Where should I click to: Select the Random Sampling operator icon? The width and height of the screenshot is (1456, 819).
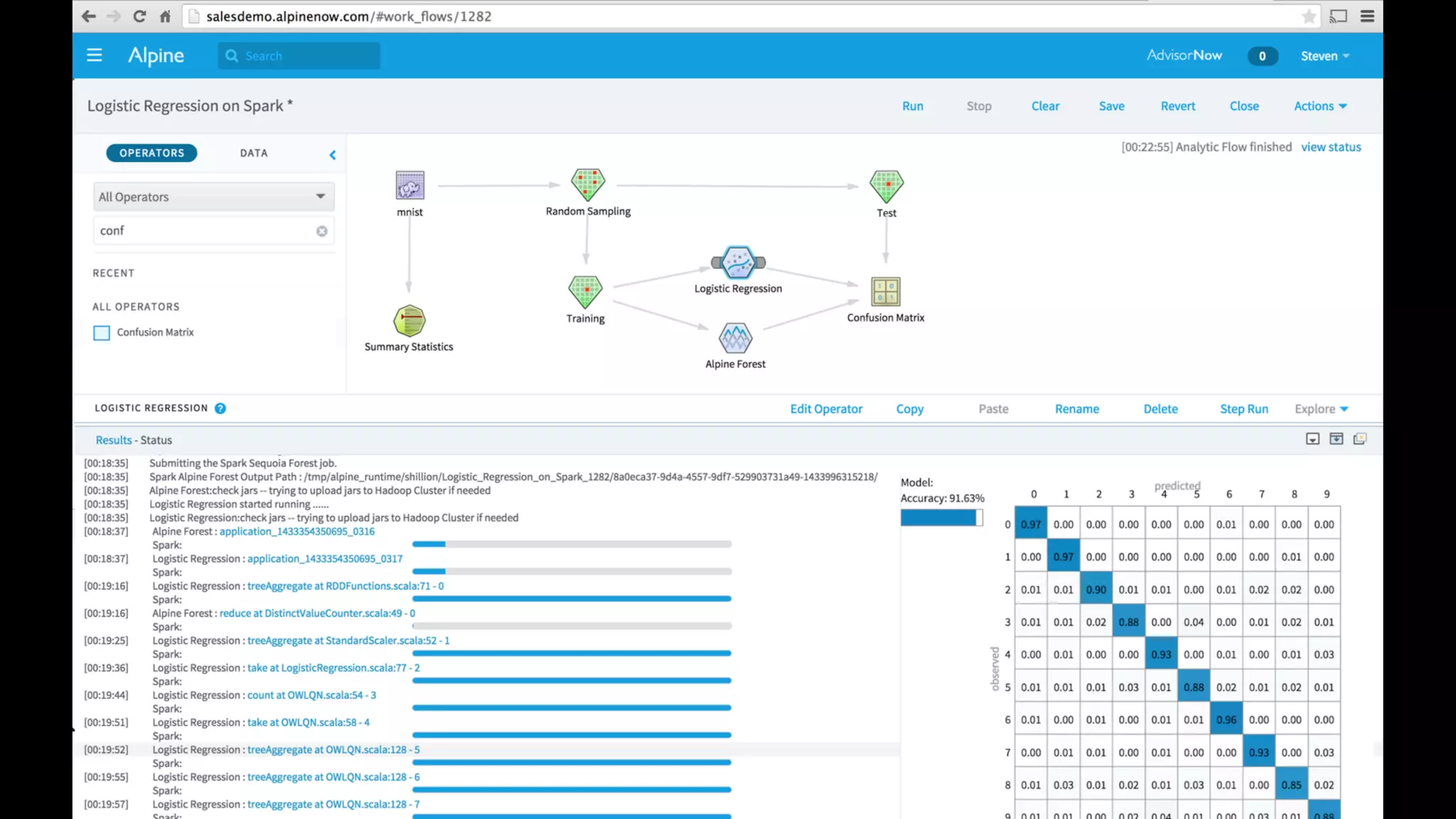(x=588, y=185)
